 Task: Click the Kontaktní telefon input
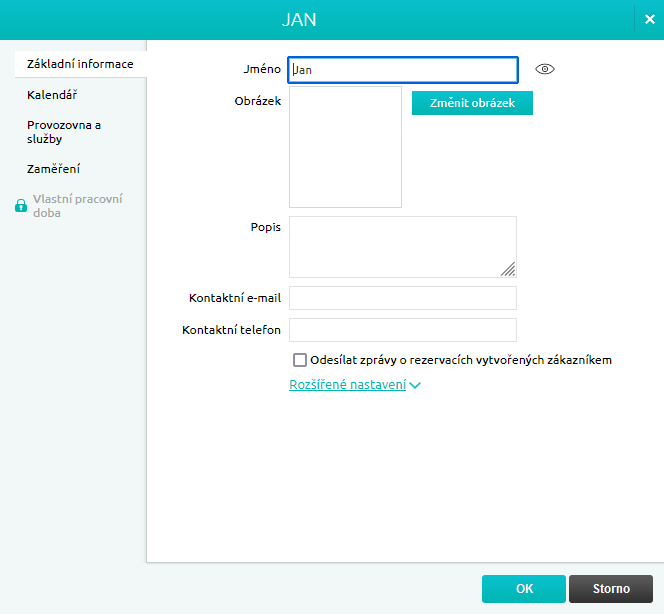coord(402,330)
